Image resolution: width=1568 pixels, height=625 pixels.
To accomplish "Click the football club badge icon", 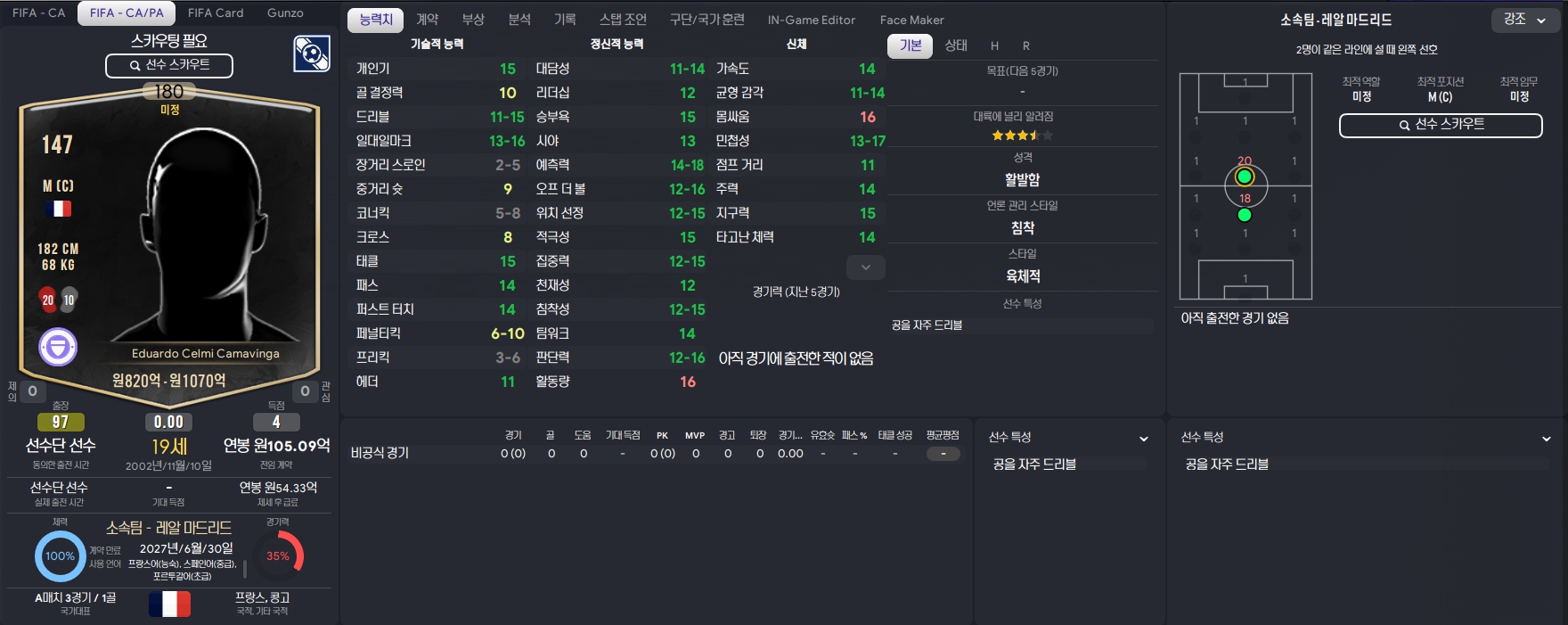I will coord(312,53).
